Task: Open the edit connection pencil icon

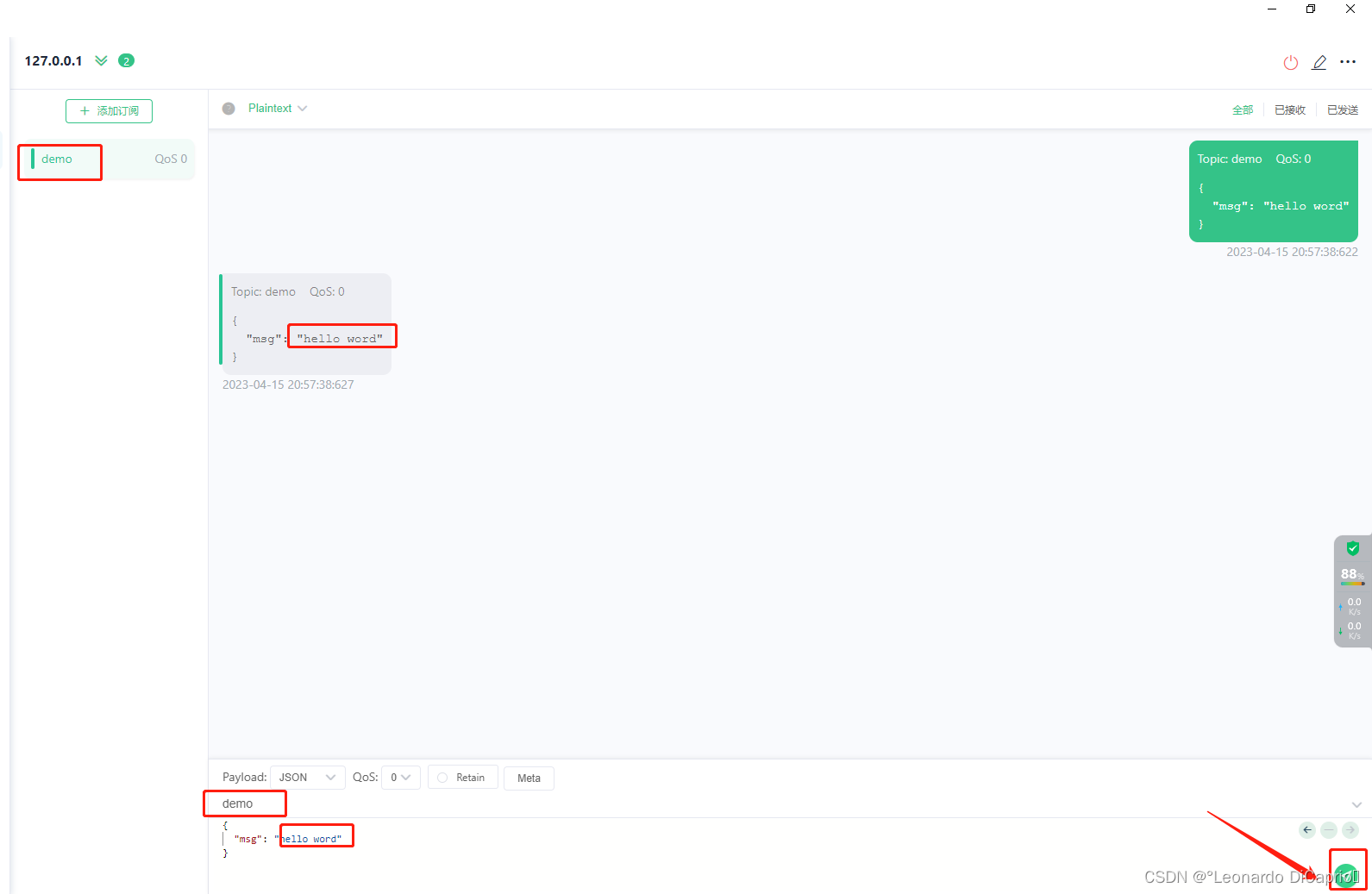Action: click(x=1319, y=62)
